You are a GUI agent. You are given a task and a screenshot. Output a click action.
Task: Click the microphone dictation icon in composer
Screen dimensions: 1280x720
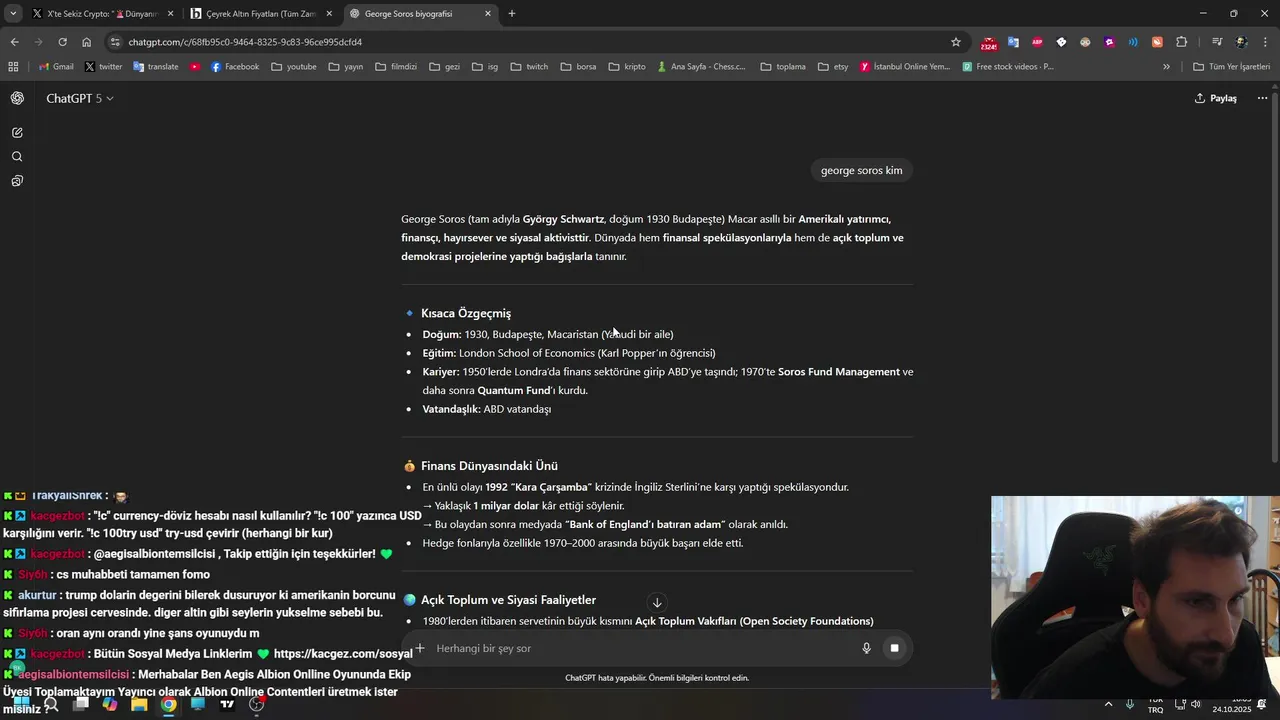coord(866,648)
